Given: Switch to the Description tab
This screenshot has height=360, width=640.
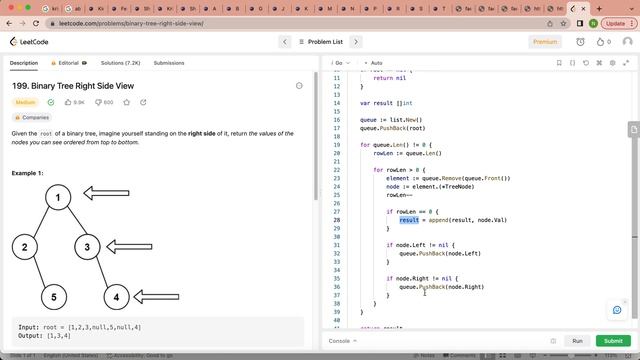Looking at the screenshot, I should pyautogui.click(x=24, y=63).
